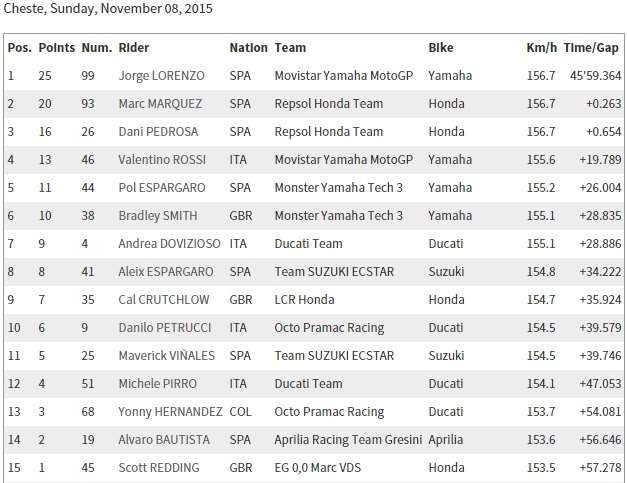Select rider Valentino ROSSI

[x=162, y=160]
